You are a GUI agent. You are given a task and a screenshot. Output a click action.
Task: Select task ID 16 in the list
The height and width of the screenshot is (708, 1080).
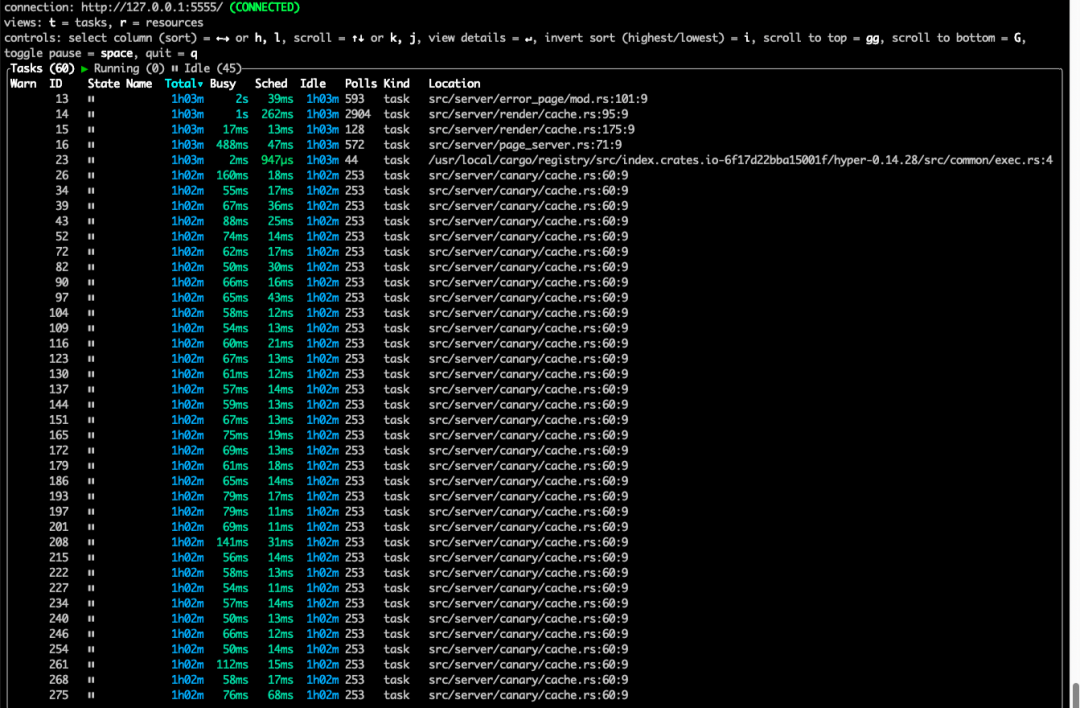62,145
